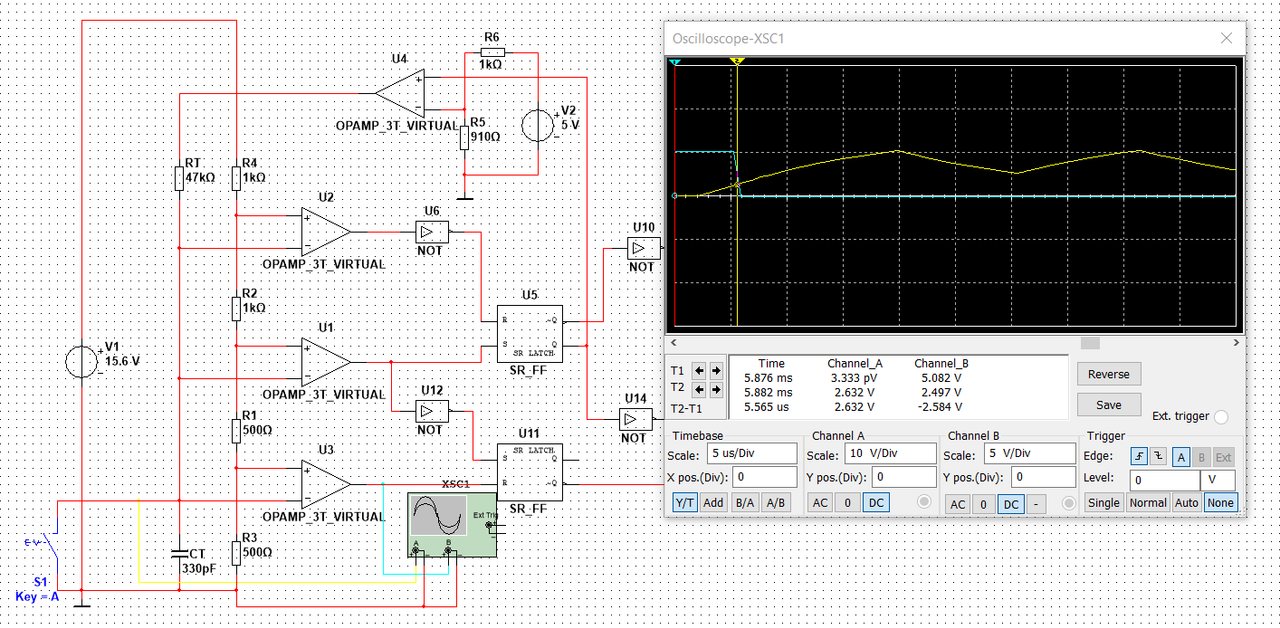Set trigger mode to None
The image size is (1280, 628).
coord(1220,503)
